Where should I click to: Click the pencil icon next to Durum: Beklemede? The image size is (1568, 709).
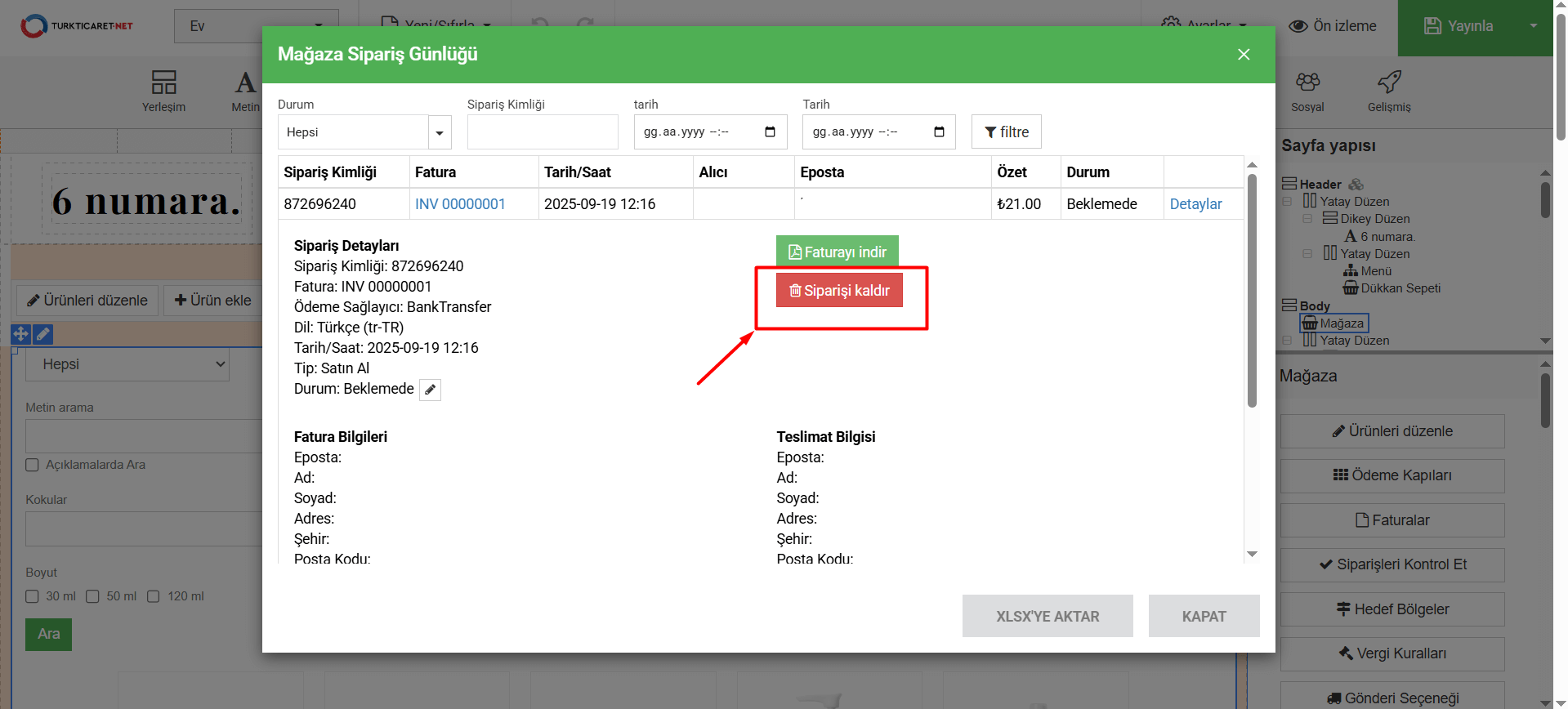[430, 390]
